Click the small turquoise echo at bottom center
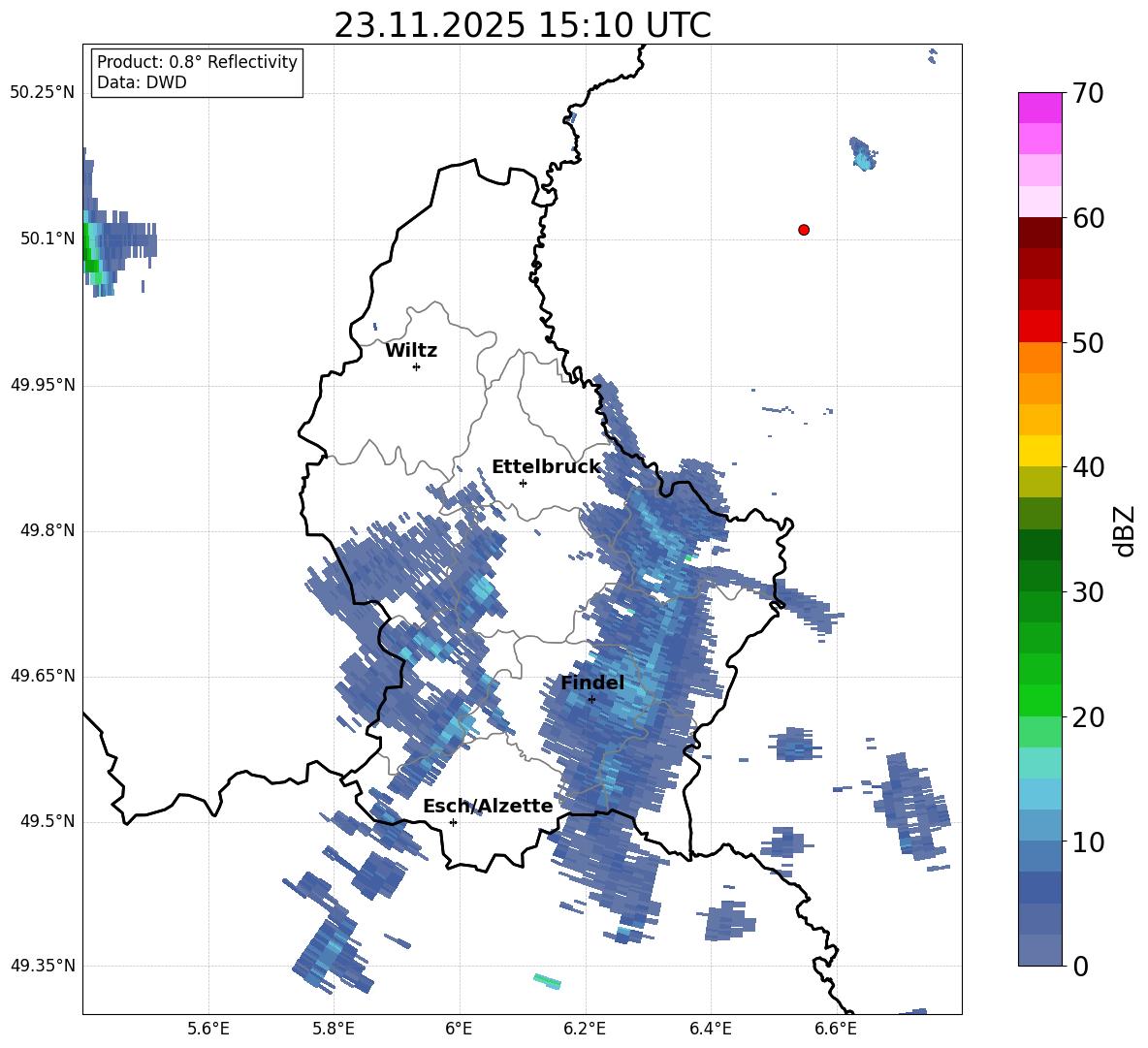Screen dimensions: 1148x1048 pyautogui.click(x=548, y=981)
